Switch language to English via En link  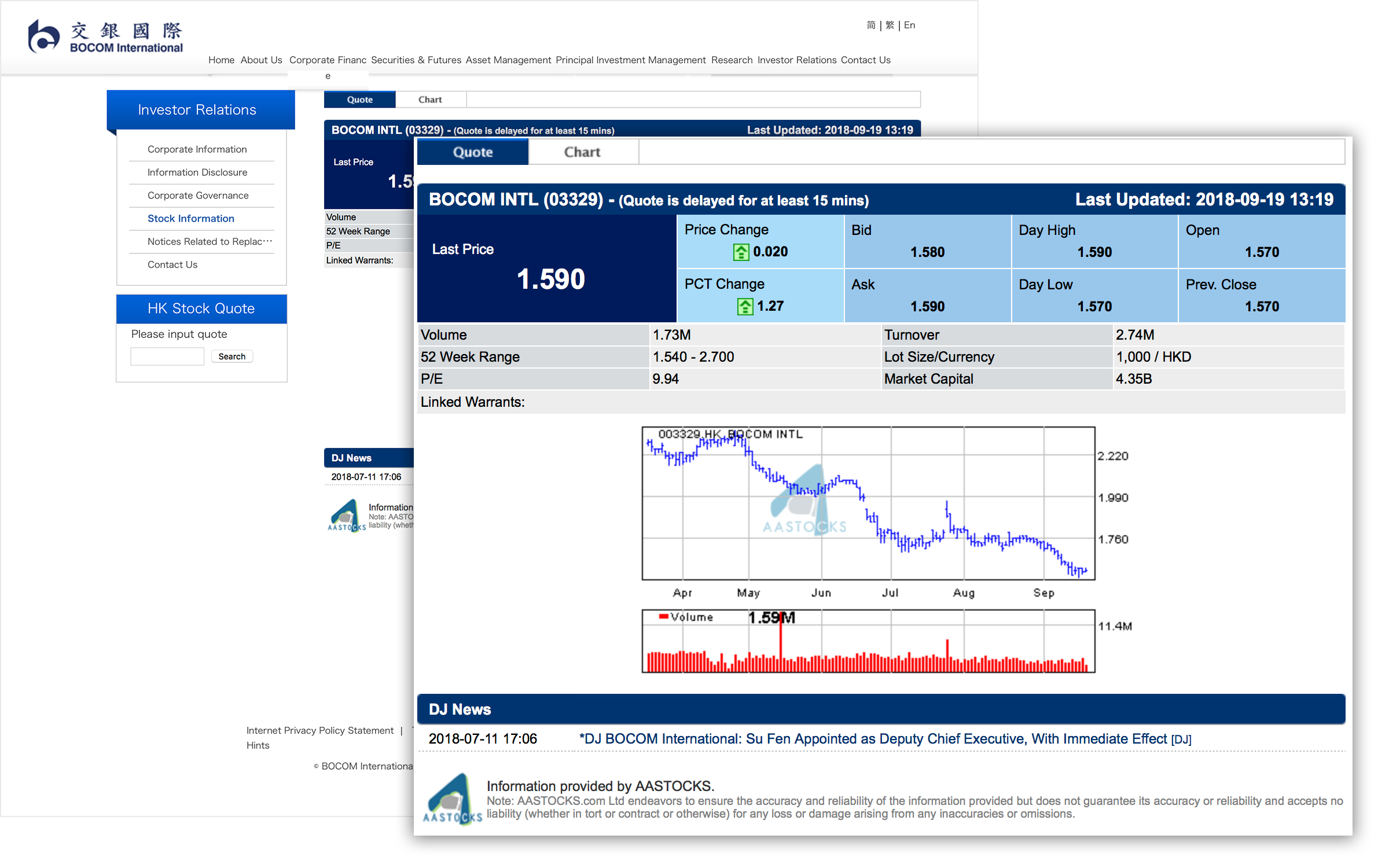(909, 25)
